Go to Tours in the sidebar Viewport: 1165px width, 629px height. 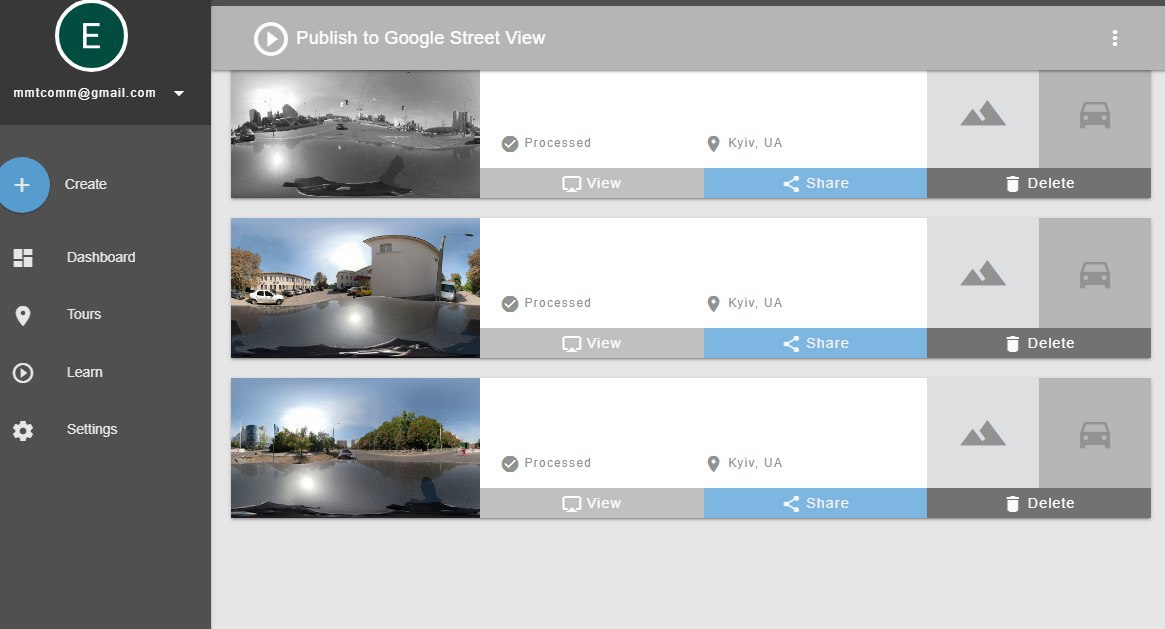[x=84, y=314]
